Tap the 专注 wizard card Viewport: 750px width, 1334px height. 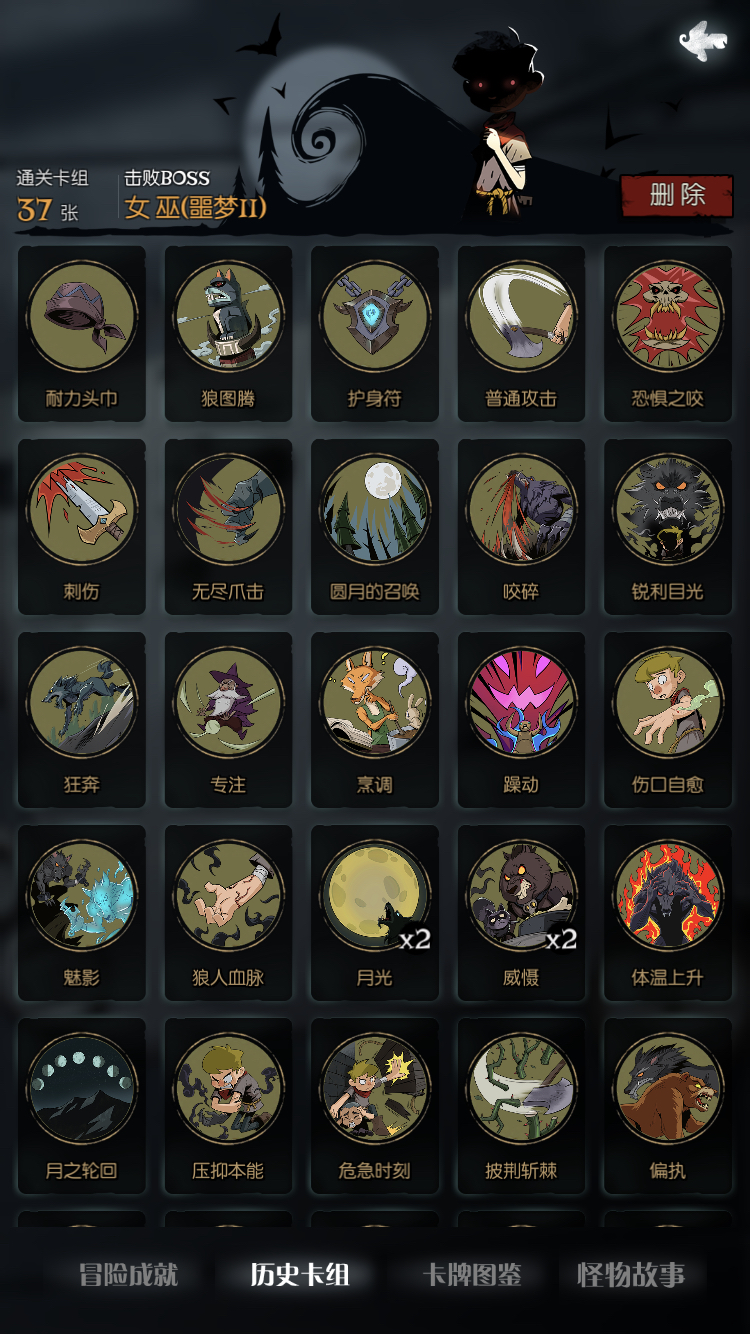point(228,720)
